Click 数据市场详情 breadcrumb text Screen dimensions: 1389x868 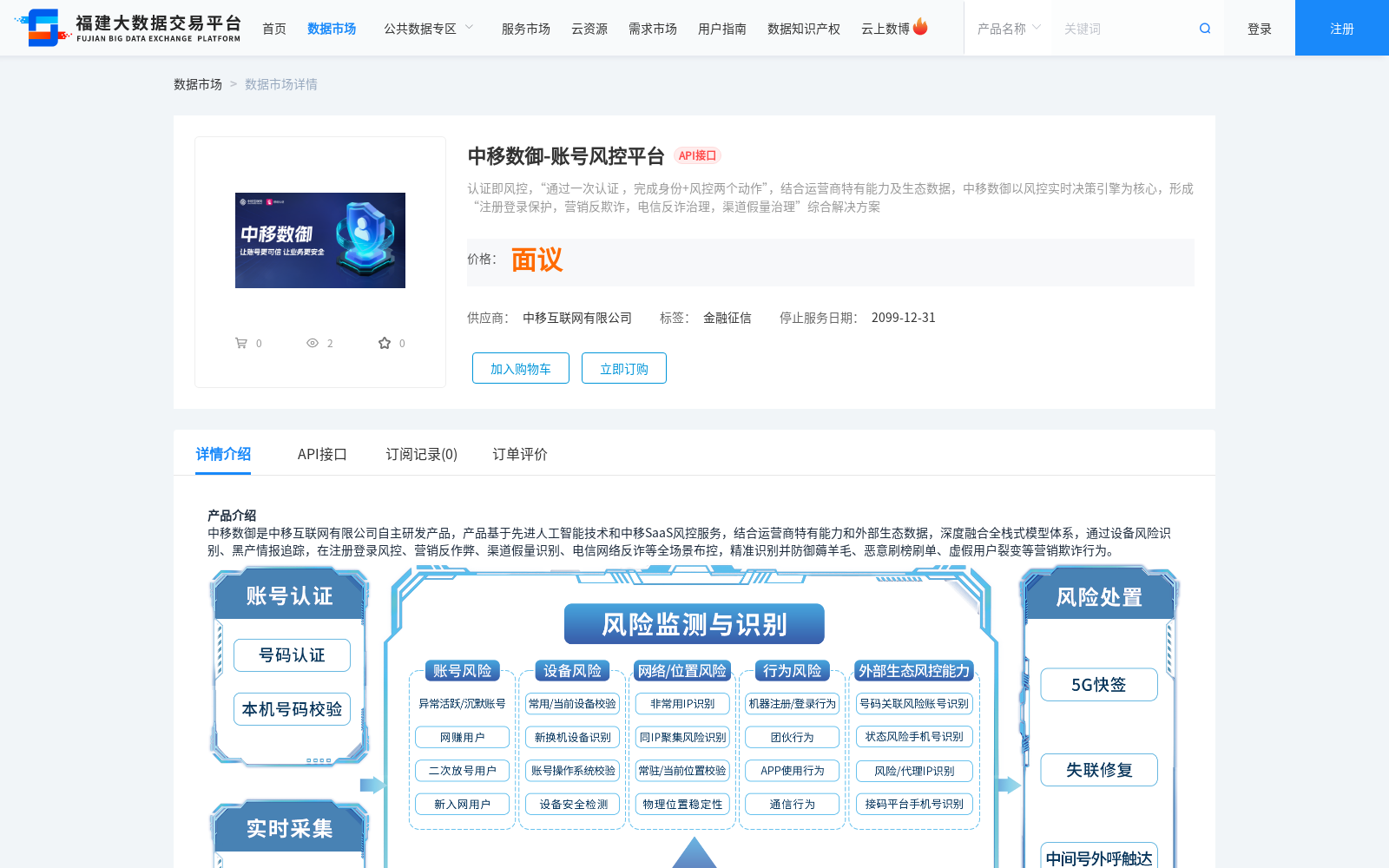(x=281, y=84)
